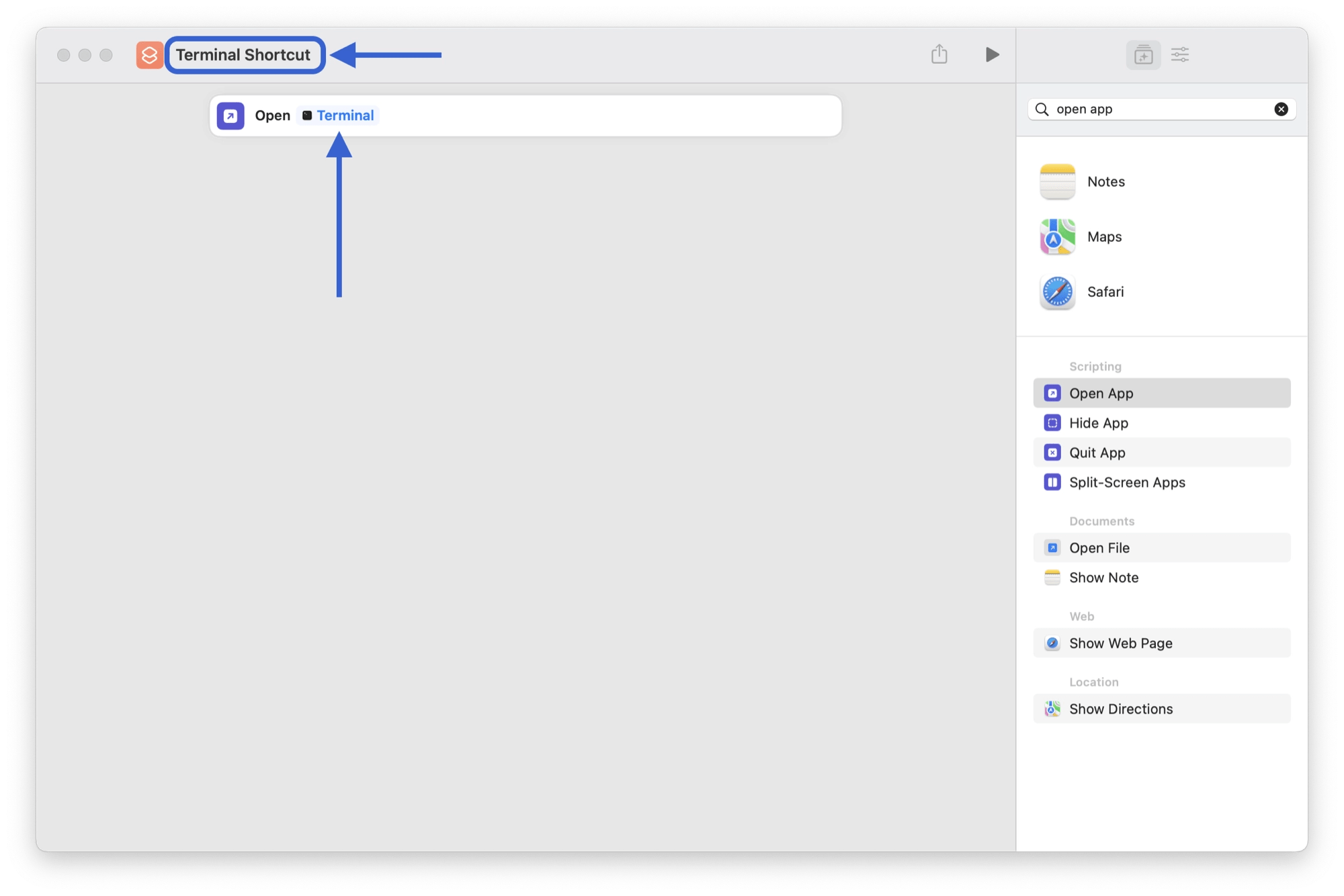The height and width of the screenshot is (896, 1344).
Task: Select the Notes app icon in the results
Action: [1056, 181]
